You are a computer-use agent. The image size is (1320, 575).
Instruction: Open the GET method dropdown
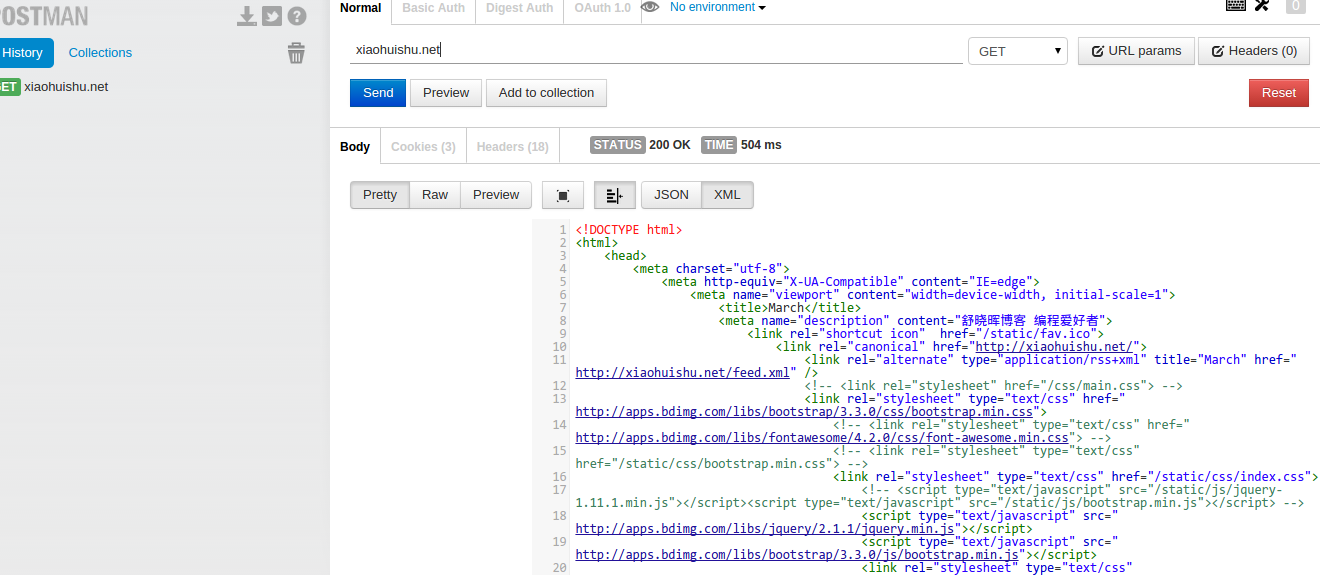(1018, 51)
